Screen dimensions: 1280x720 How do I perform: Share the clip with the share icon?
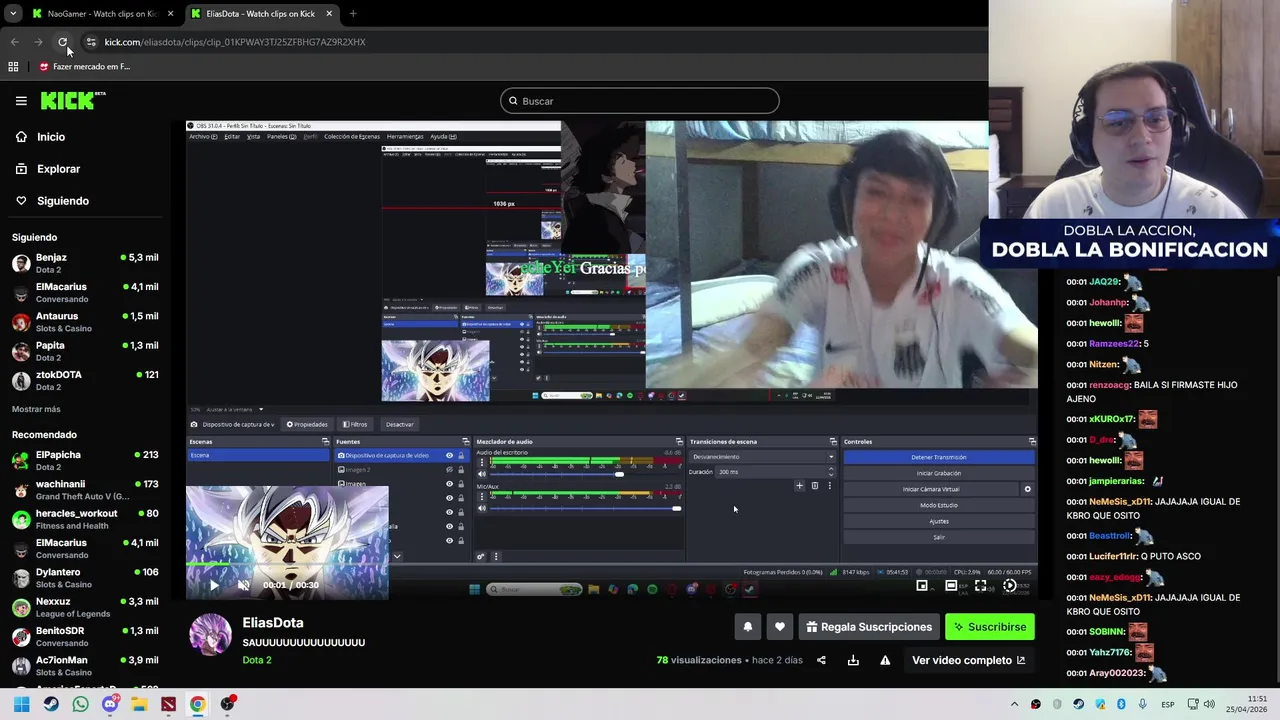[821, 660]
